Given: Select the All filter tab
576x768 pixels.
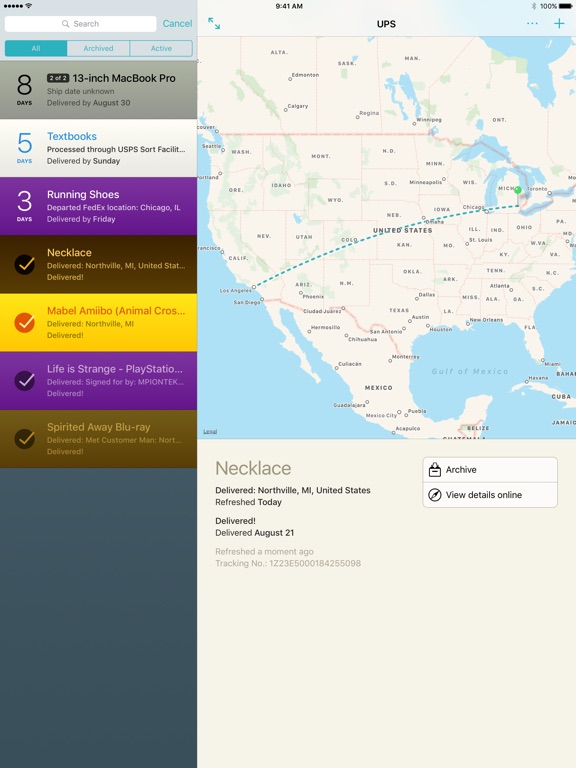Looking at the screenshot, I should point(36,48).
